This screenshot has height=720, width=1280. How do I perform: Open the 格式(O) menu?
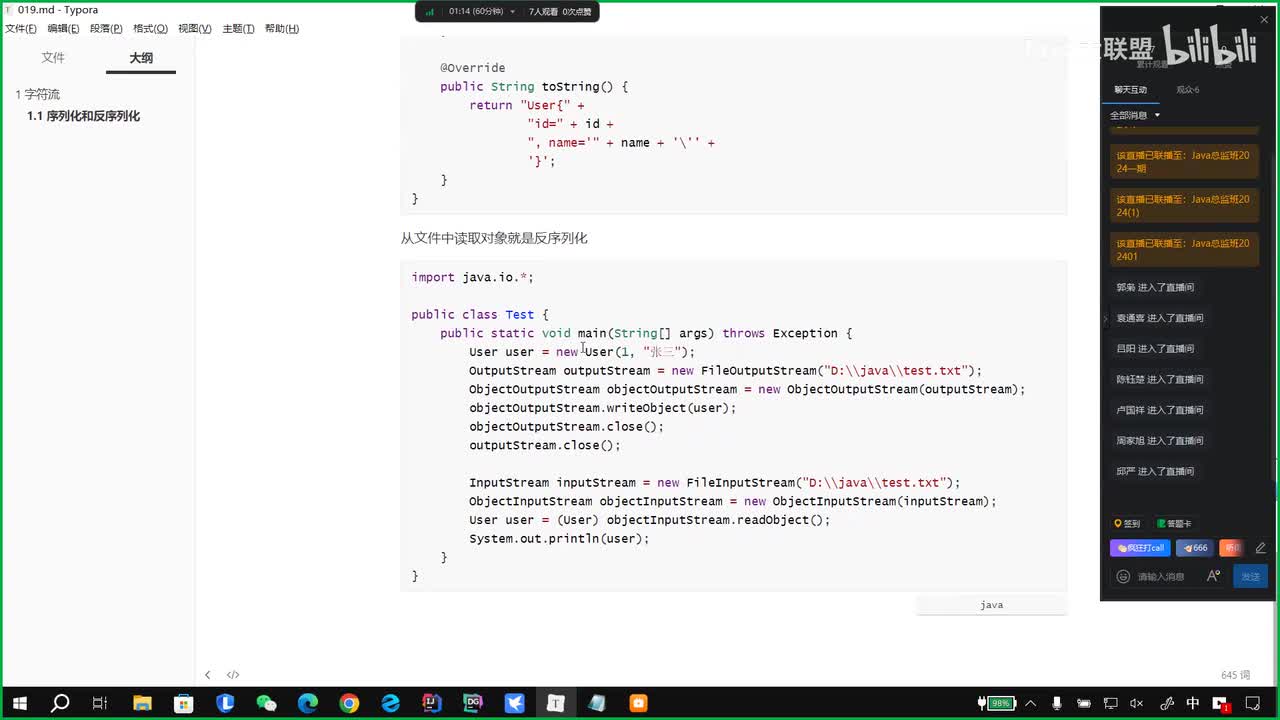point(150,29)
